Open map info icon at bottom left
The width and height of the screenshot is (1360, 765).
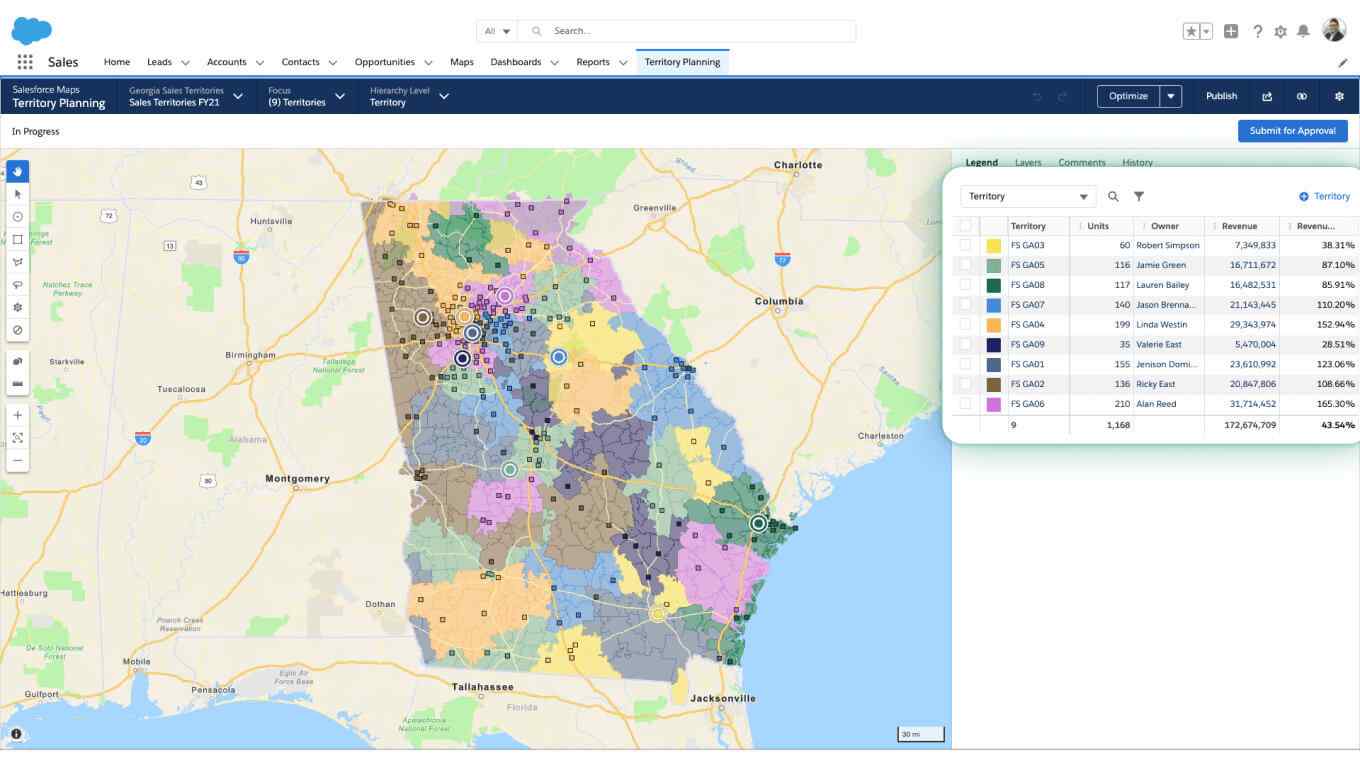[17, 733]
